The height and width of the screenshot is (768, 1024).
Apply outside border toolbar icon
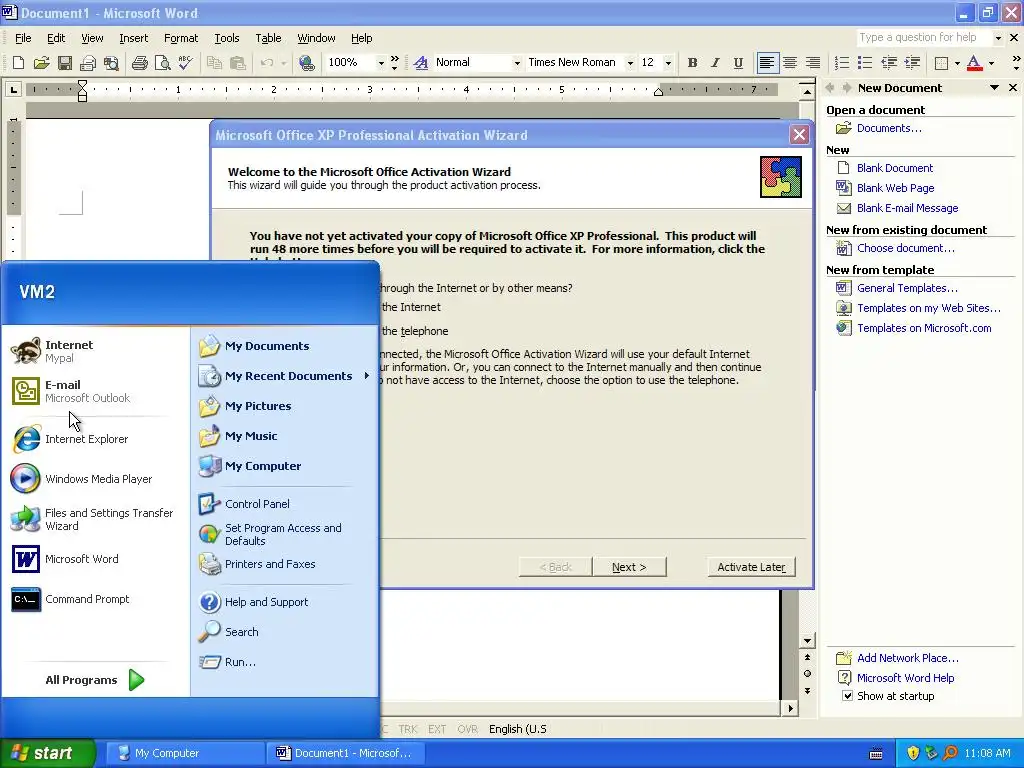tap(941, 63)
